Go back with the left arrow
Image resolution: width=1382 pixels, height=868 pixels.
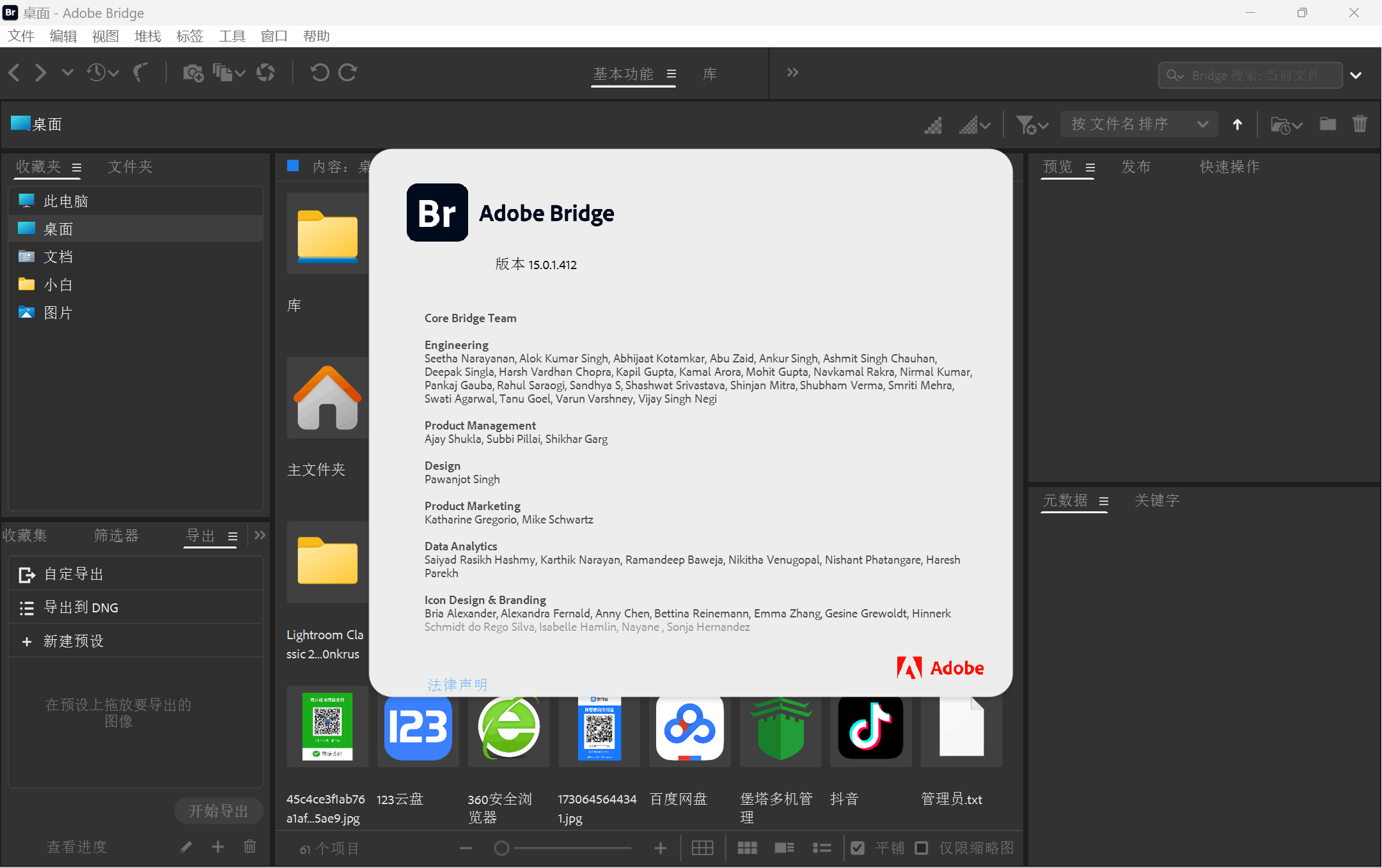pyautogui.click(x=14, y=73)
